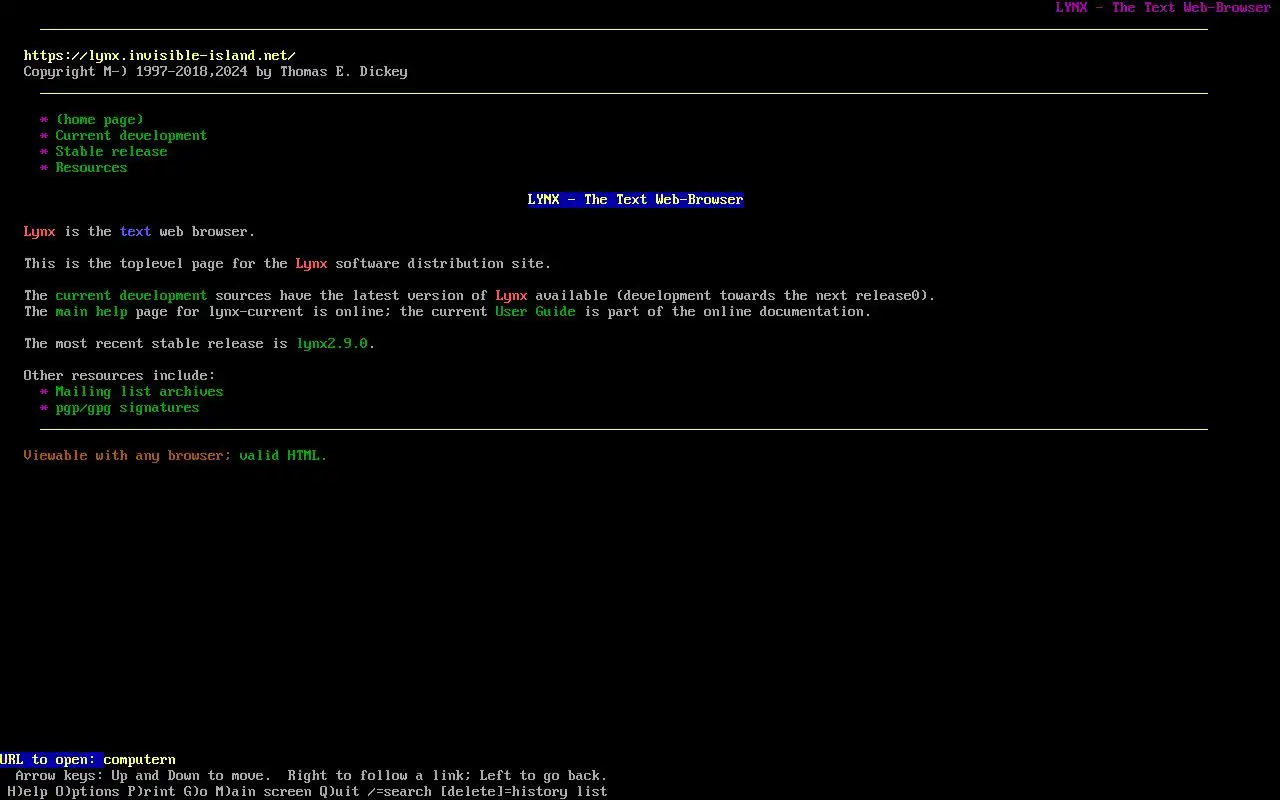Follow the Current development menu link
1280x800 pixels.
(132, 136)
